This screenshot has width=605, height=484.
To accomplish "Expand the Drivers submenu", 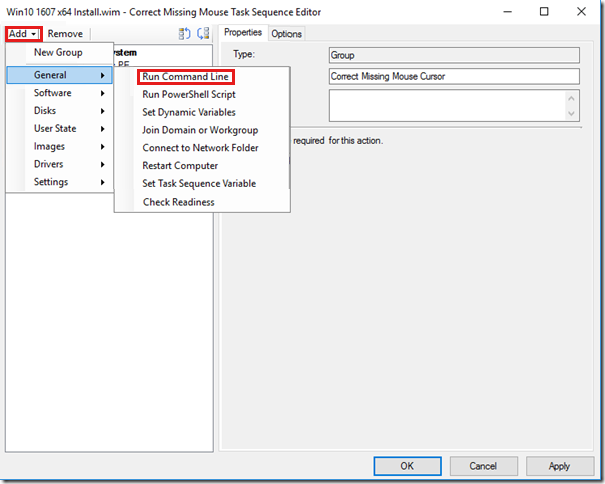I will pyautogui.click(x=60, y=164).
